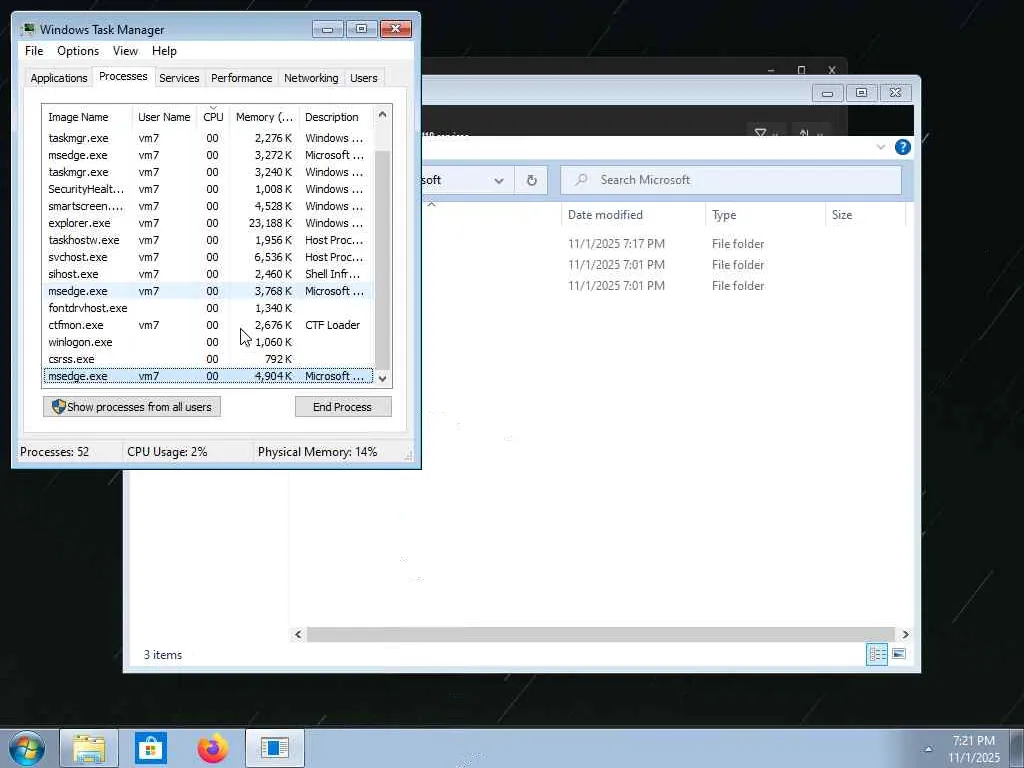
Task: Select the Processes tab
Action: tap(123, 76)
